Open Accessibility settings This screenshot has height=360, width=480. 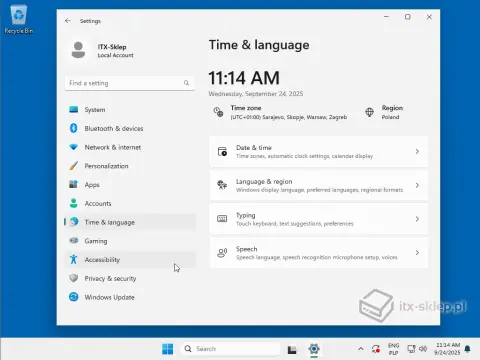pyautogui.click(x=130, y=259)
